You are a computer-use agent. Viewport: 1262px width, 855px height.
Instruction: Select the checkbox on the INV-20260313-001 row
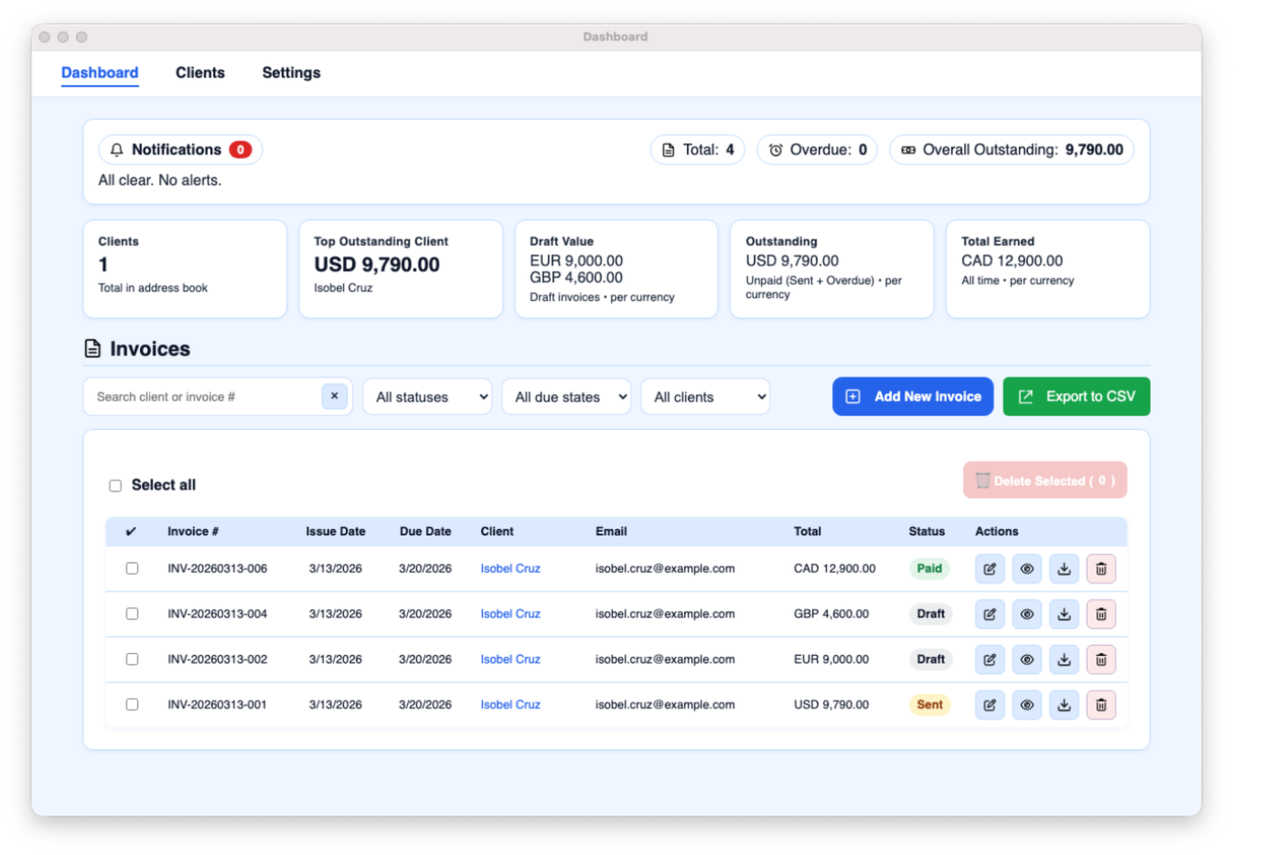(131, 704)
